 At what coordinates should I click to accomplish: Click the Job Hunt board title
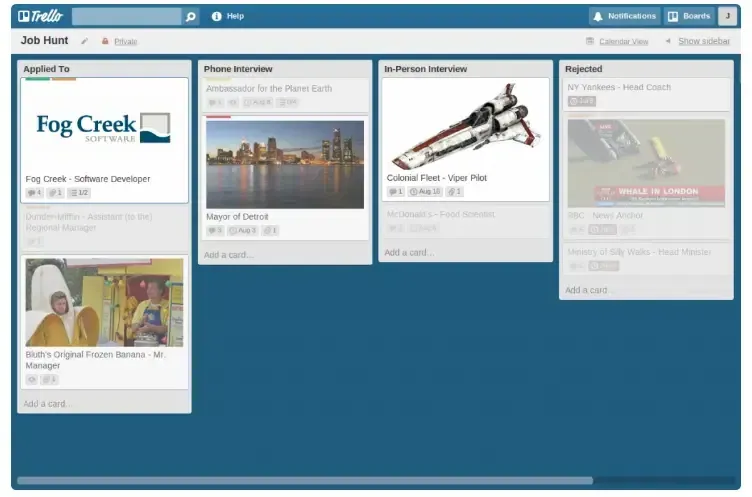coord(45,41)
